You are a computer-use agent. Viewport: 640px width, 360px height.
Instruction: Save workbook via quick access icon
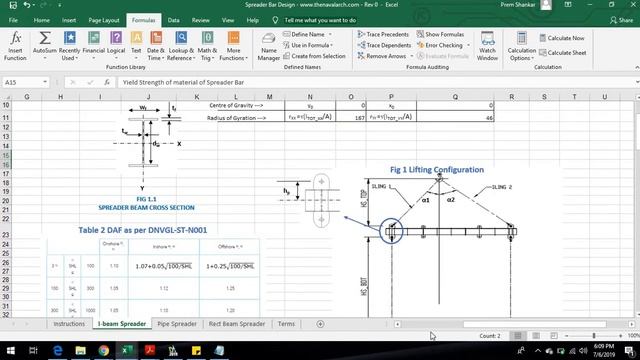click(x=13, y=5)
